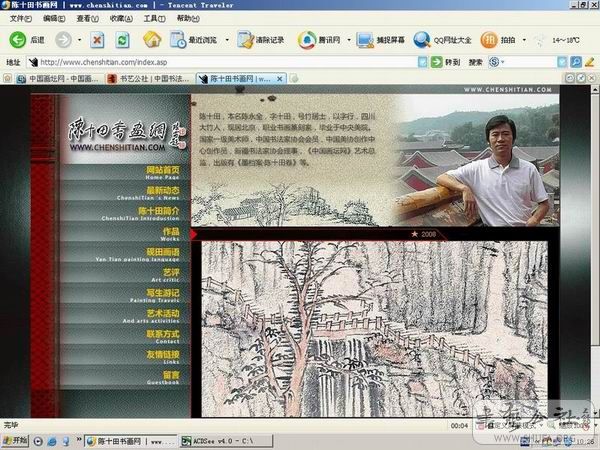Image resolution: width=600 pixels, height=450 pixels.
Task: Expand the 最近浏览 dropdown arrow
Action: [x=227, y=40]
